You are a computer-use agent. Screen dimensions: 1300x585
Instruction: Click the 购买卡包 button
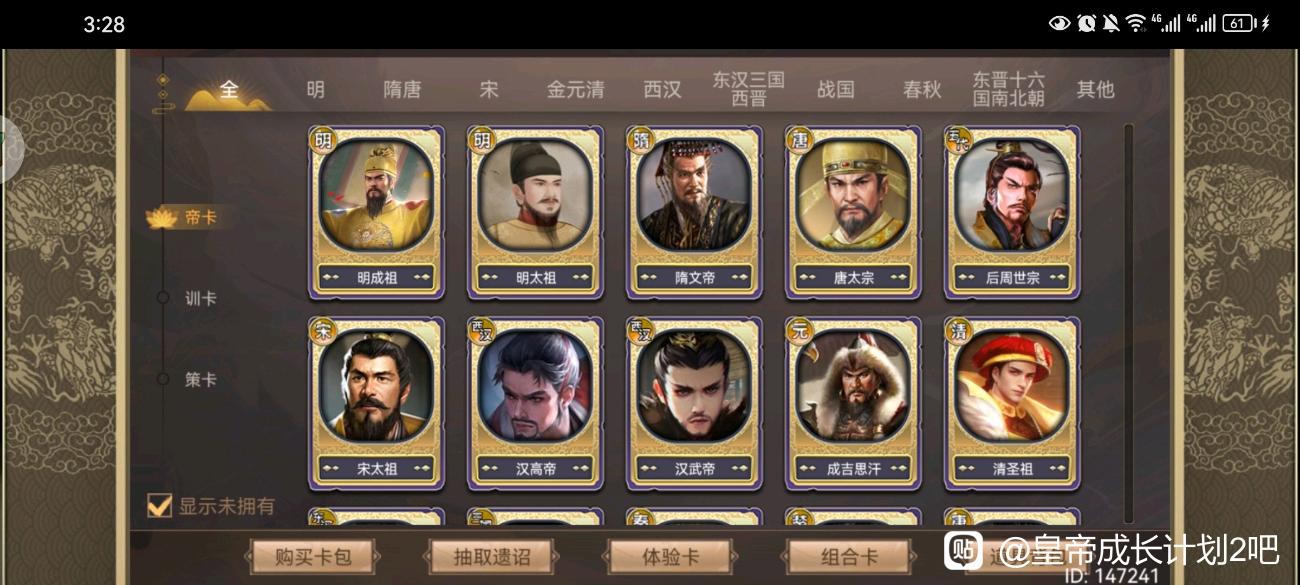pos(314,556)
